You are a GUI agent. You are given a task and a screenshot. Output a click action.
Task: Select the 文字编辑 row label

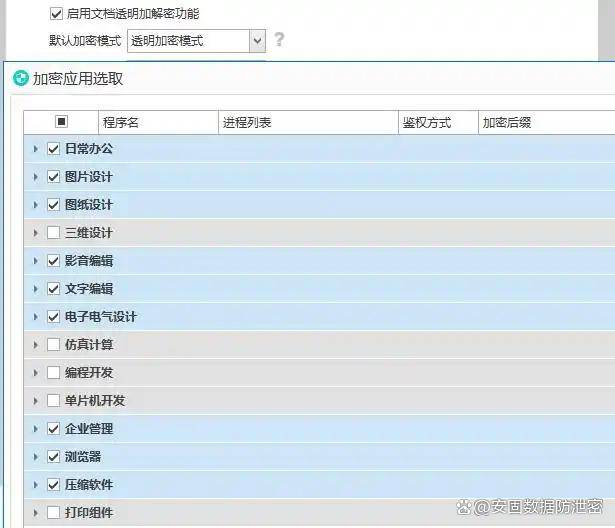(x=89, y=289)
